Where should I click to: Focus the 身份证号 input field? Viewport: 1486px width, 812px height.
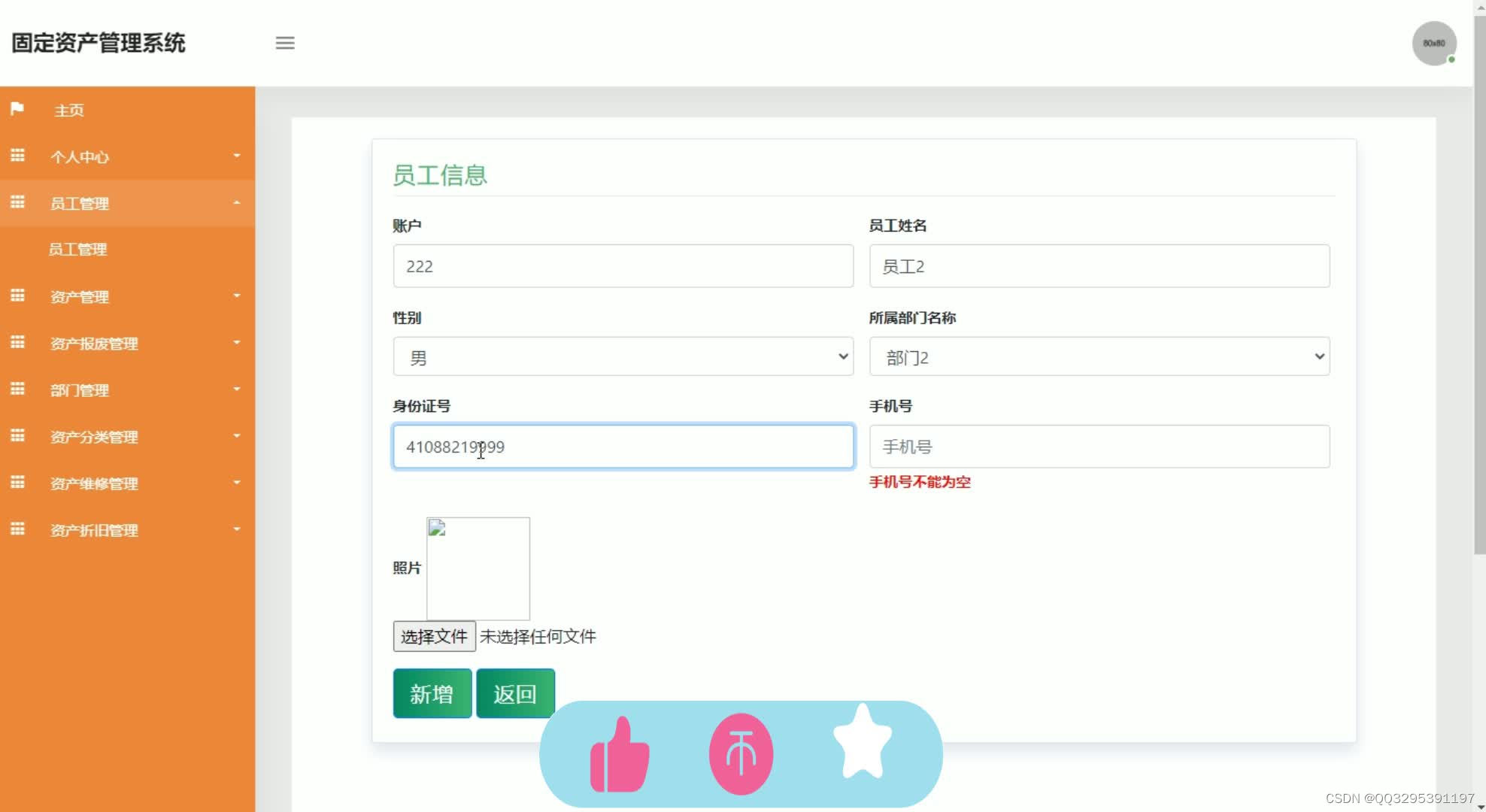click(x=623, y=447)
